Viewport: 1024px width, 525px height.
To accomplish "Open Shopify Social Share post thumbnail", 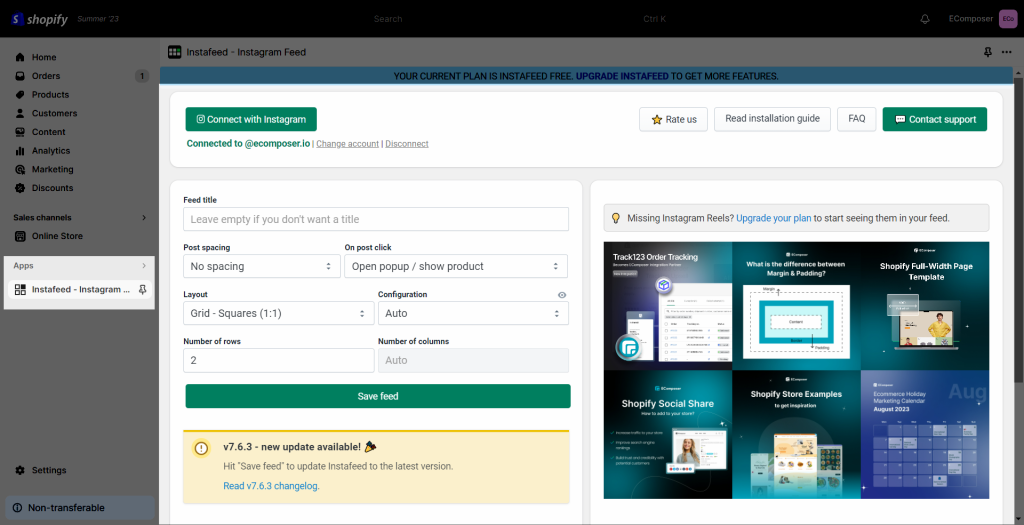I will [x=668, y=435].
